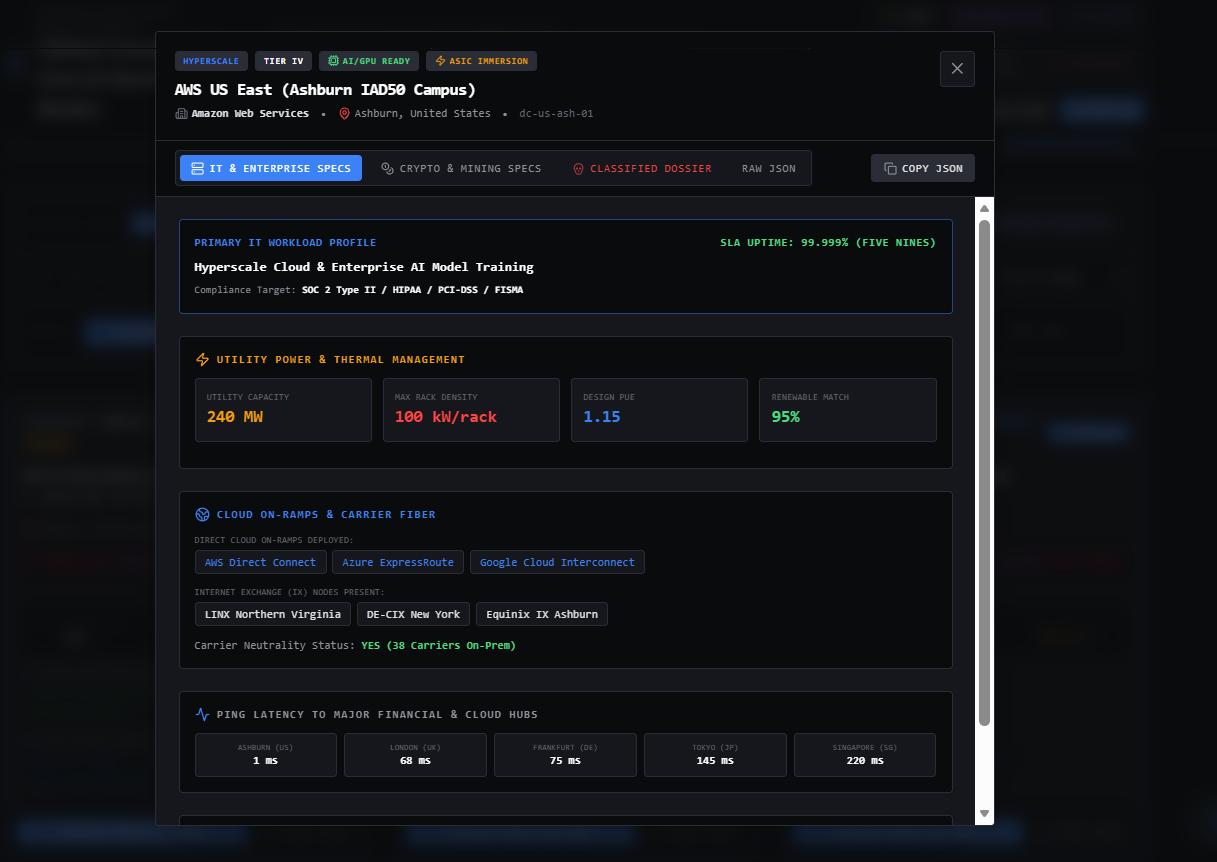Screen dimensions: 1217x862
Task: Select the AWS Direct Connect chip
Action: coord(260,562)
